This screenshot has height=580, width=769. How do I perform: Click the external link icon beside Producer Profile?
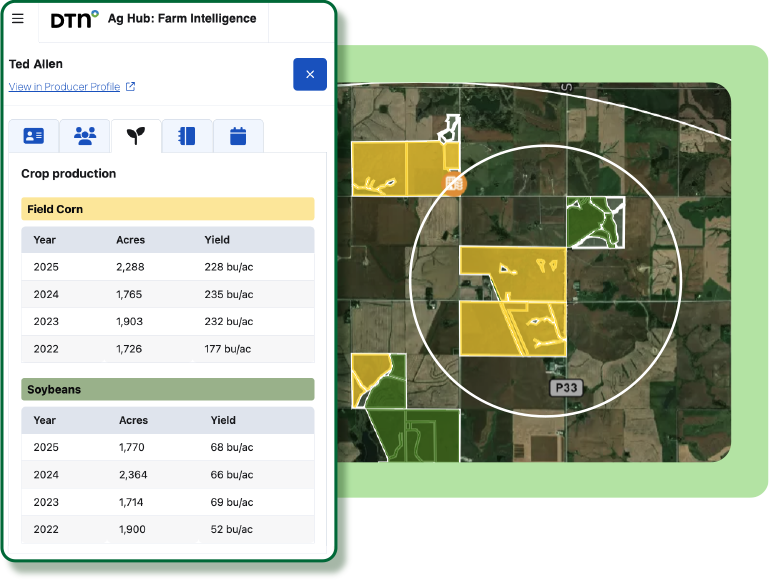click(130, 87)
